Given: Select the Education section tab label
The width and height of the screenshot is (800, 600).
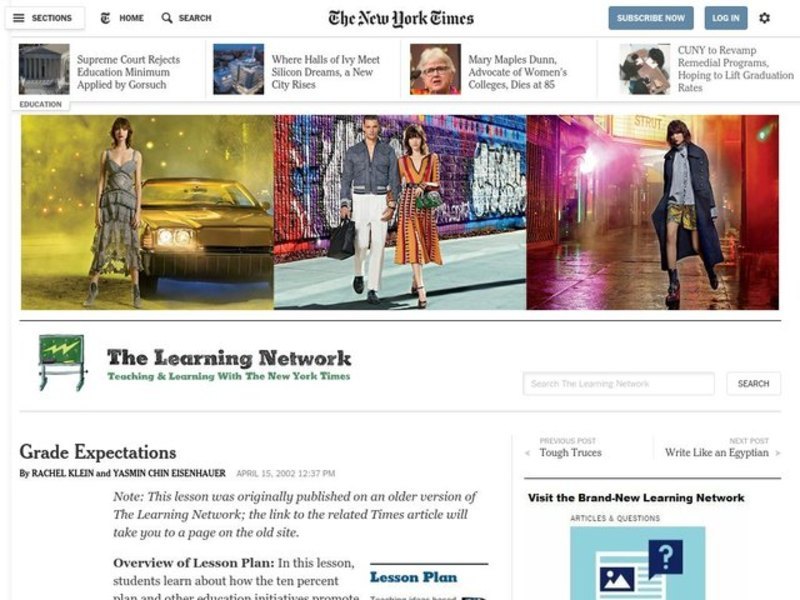Looking at the screenshot, I should [40, 104].
